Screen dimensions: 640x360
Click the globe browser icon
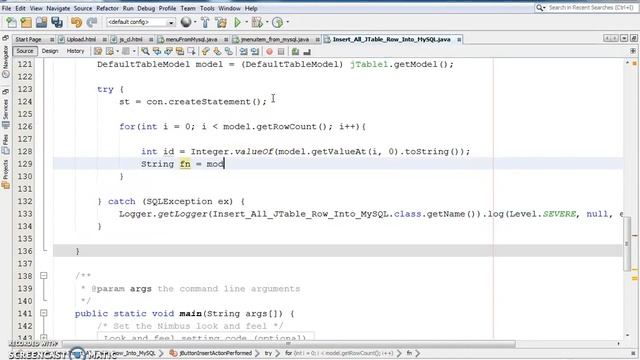pyautogui.click(x=186, y=22)
